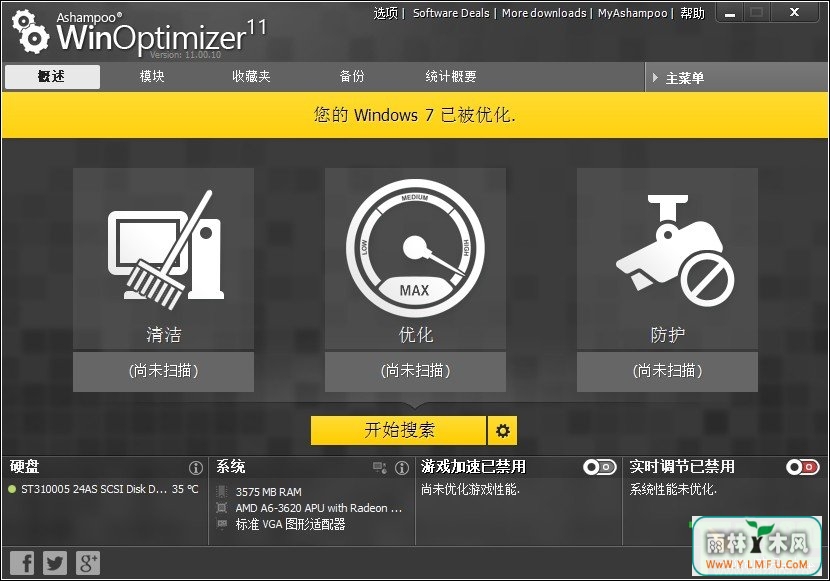
Task: Click the green disk status indicator
Action: tap(12, 489)
